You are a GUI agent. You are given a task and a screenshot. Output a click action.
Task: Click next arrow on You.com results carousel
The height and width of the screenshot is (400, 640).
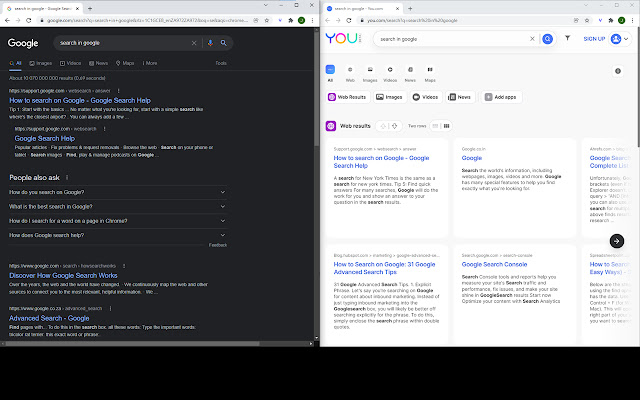pos(617,241)
